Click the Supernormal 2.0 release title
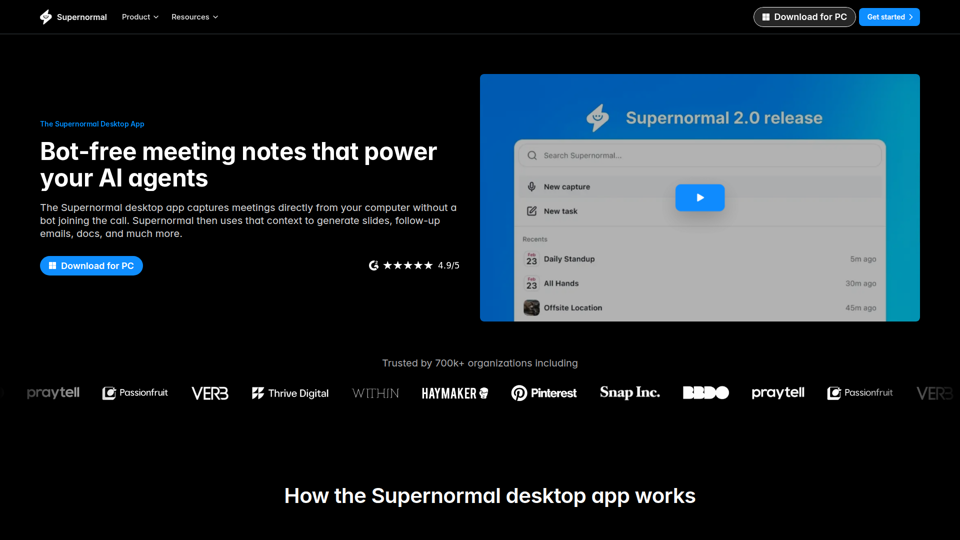 (x=724, y=118)
